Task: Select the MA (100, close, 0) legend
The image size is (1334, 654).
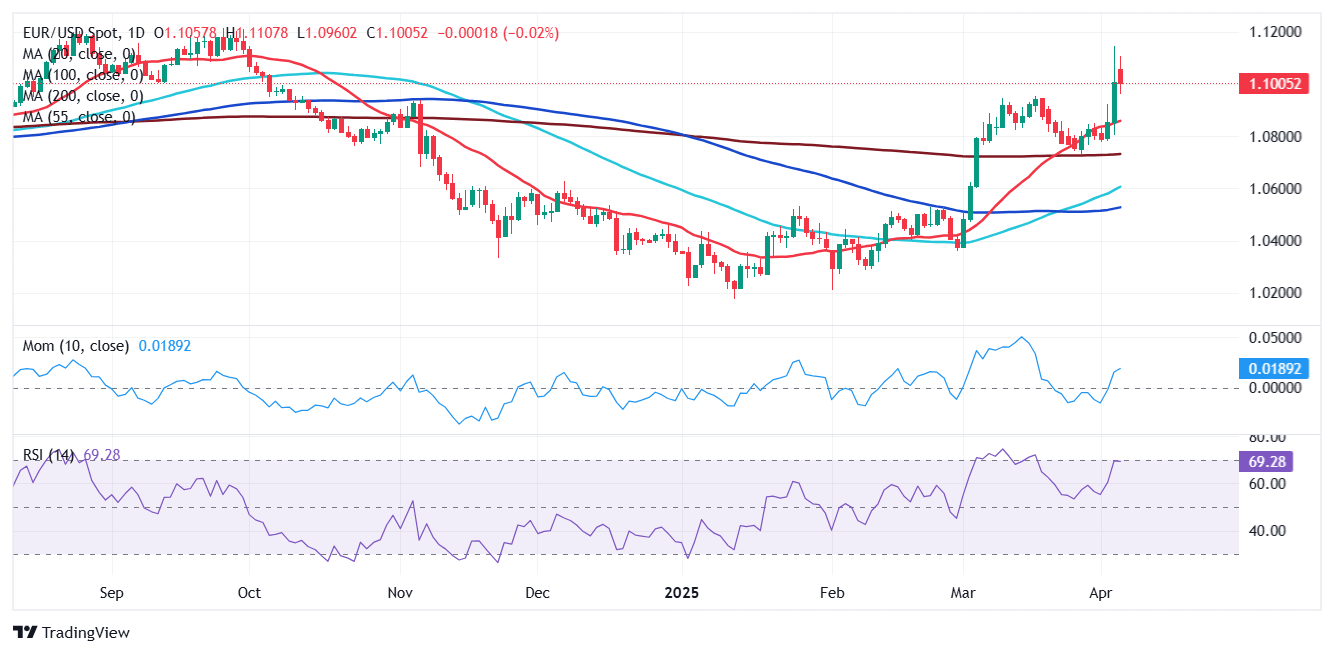Action: pos(82,75)
